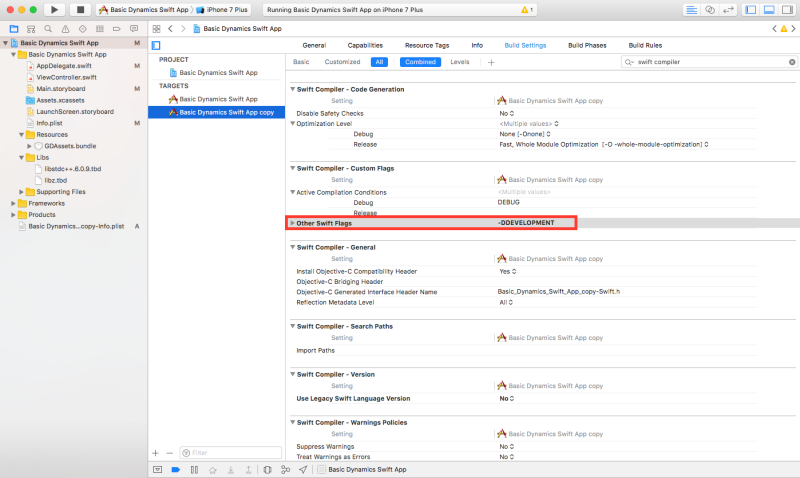
Task: Show Customized build settings
Action: (x=342, y=62)
